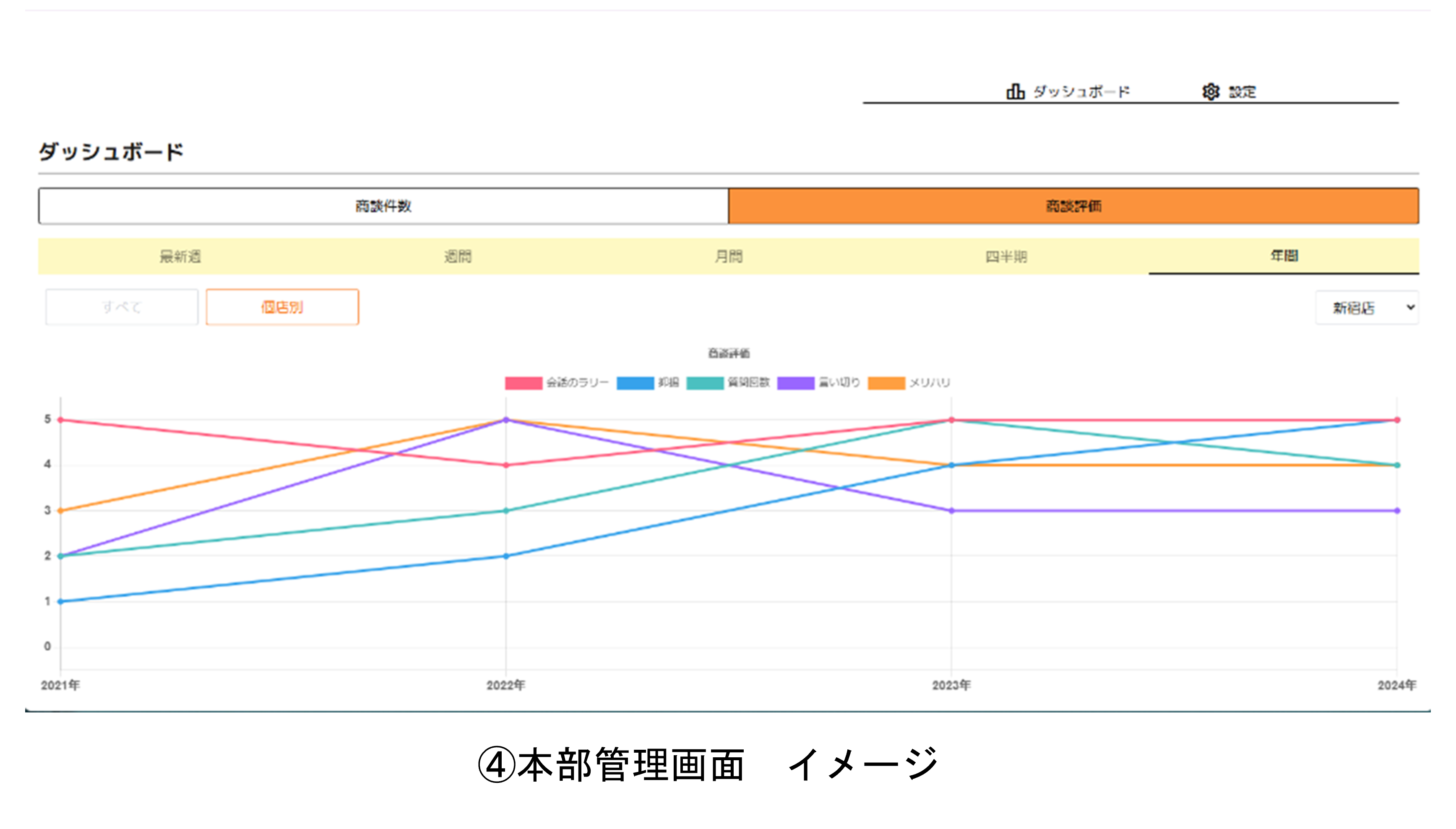Click the purple data point at 2022年
This screenshot has height=829, width=1456.
click(505, 420)
